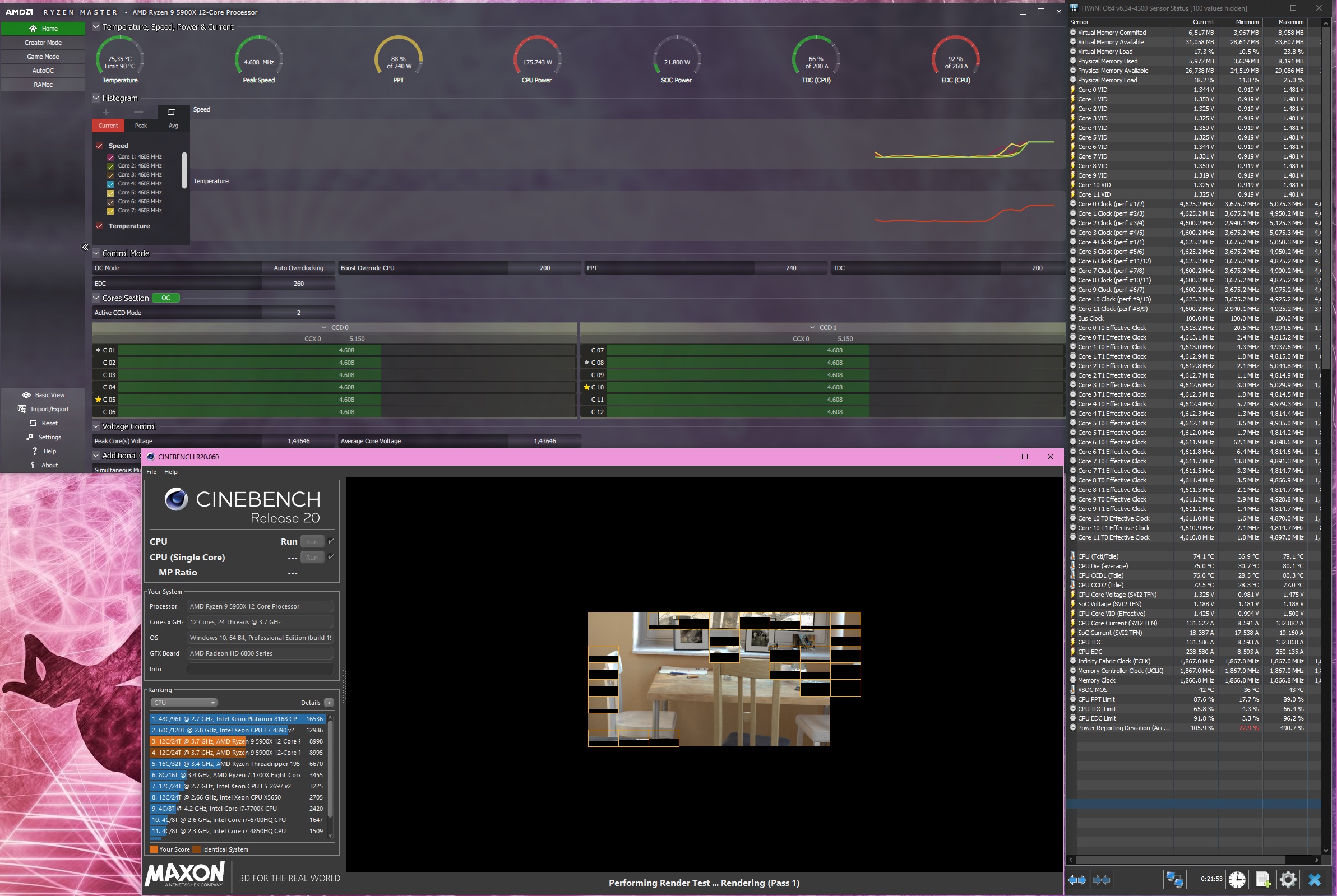The image size is (1337, 896).
Task: Toggle the Core 1: 4608 MHz checkbox
Action: pos(110,157)
